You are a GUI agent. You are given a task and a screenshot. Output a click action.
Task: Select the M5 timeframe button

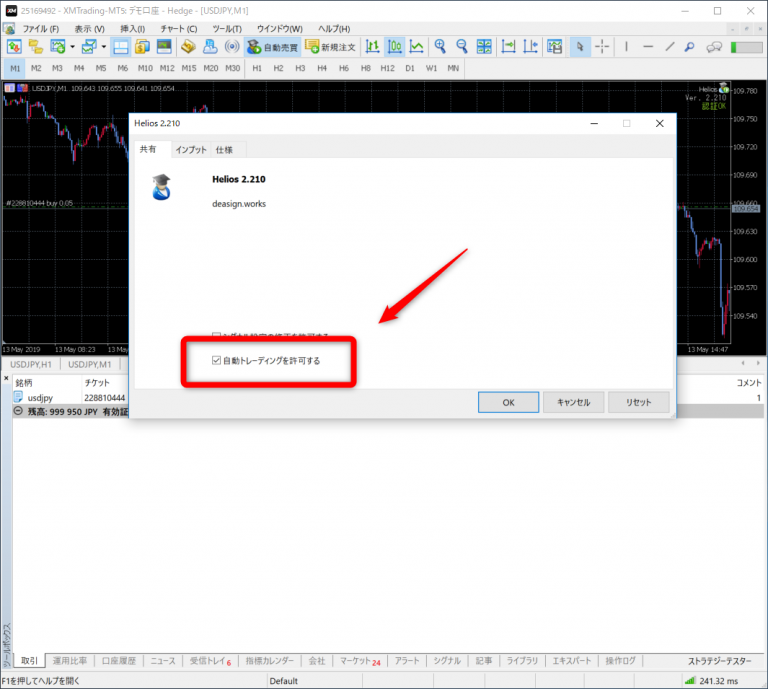click(x=101, y=68)
